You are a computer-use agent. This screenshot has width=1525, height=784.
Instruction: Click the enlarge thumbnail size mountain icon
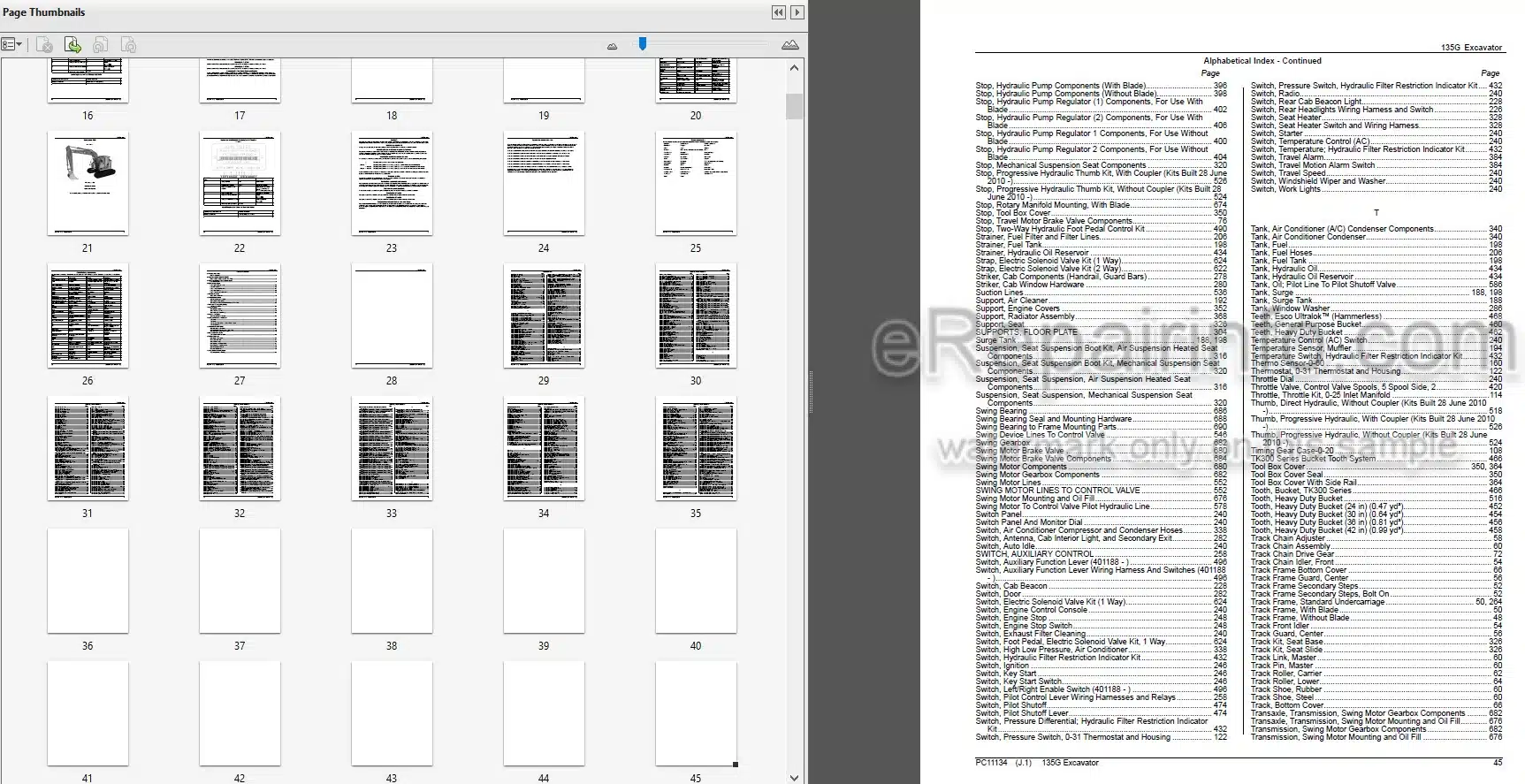(x=790, y=44)
